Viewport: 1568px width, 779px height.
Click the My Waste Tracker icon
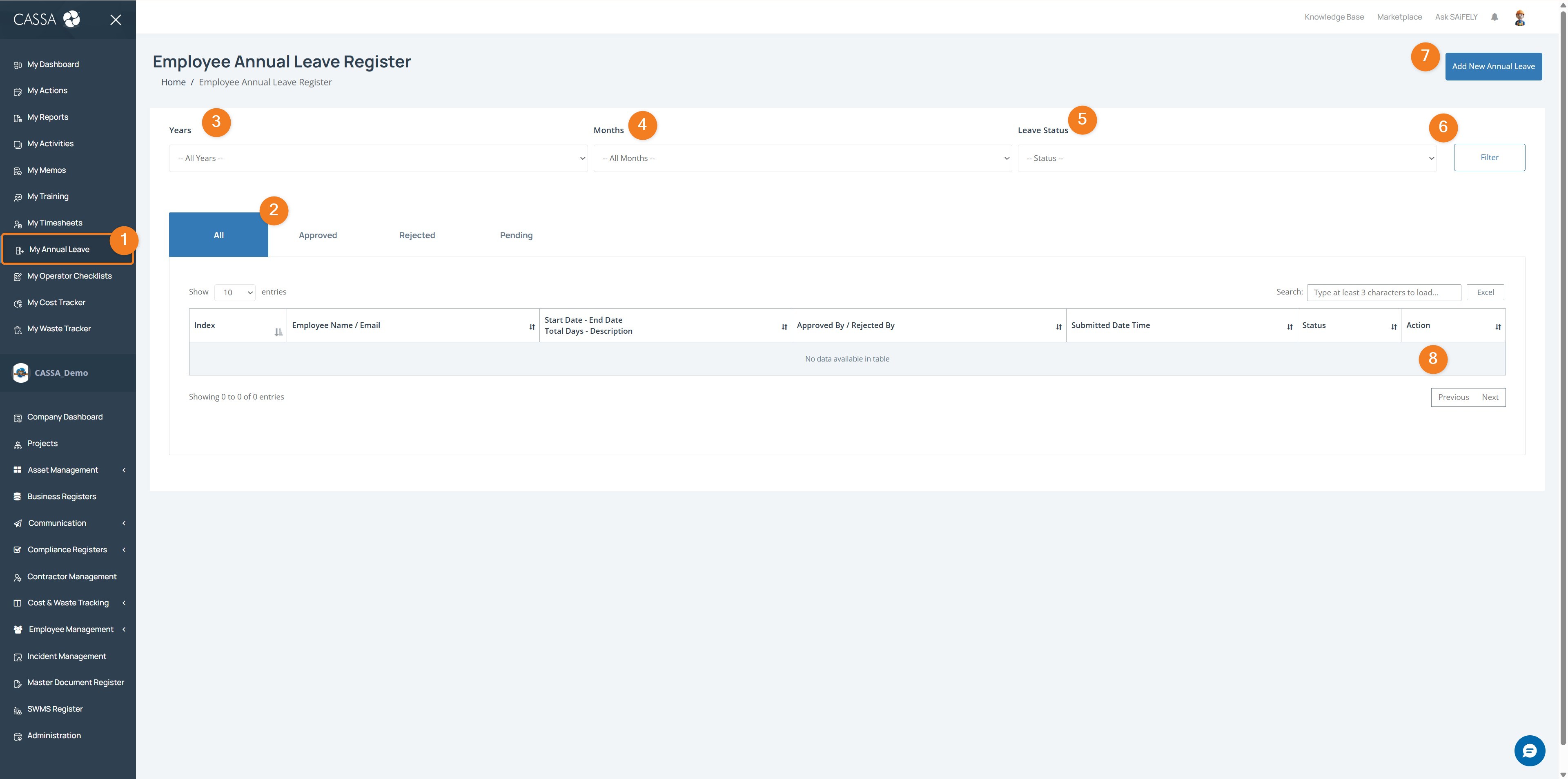pos(18,330)
